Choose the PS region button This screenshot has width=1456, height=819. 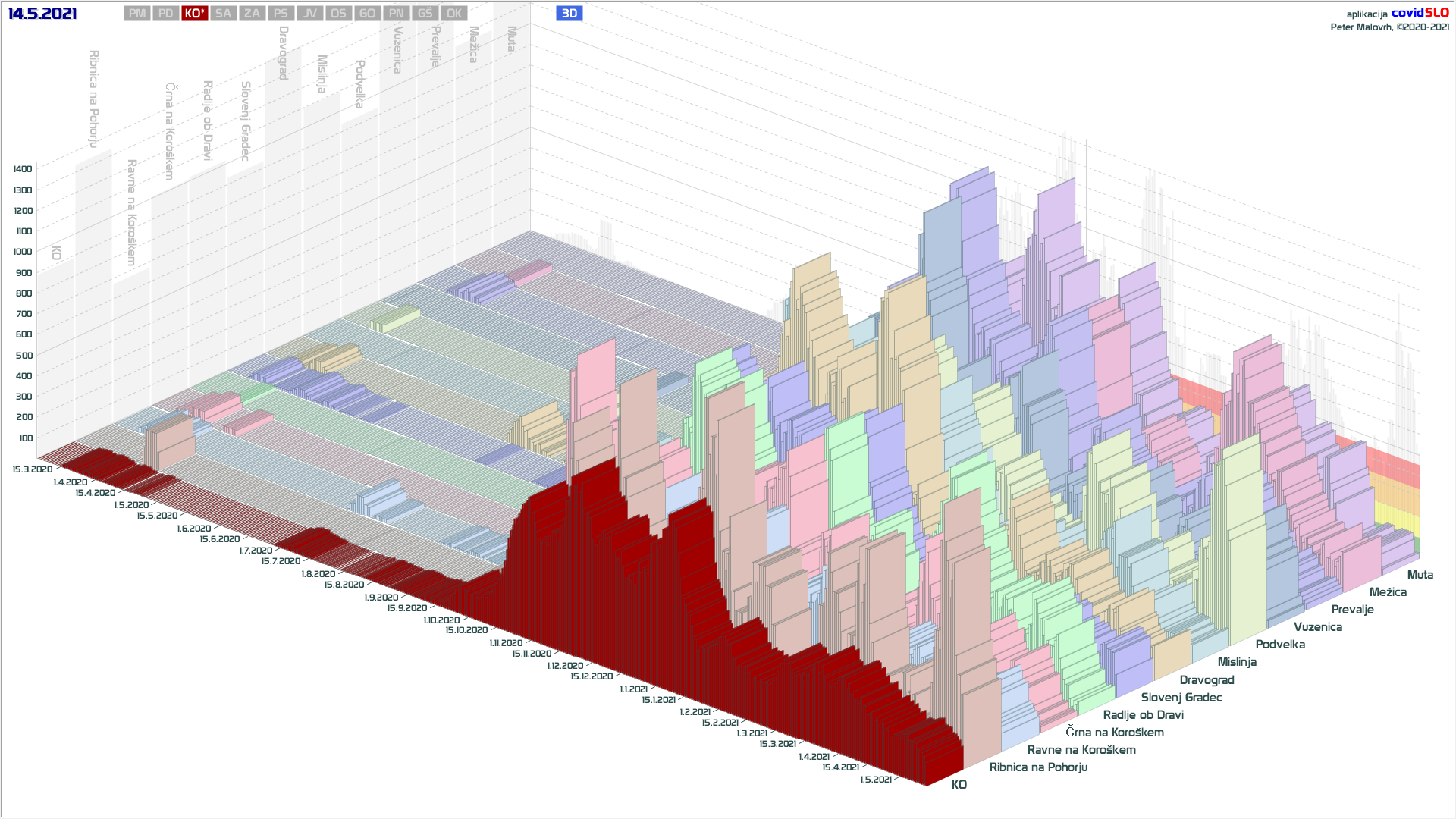point(281,14)
